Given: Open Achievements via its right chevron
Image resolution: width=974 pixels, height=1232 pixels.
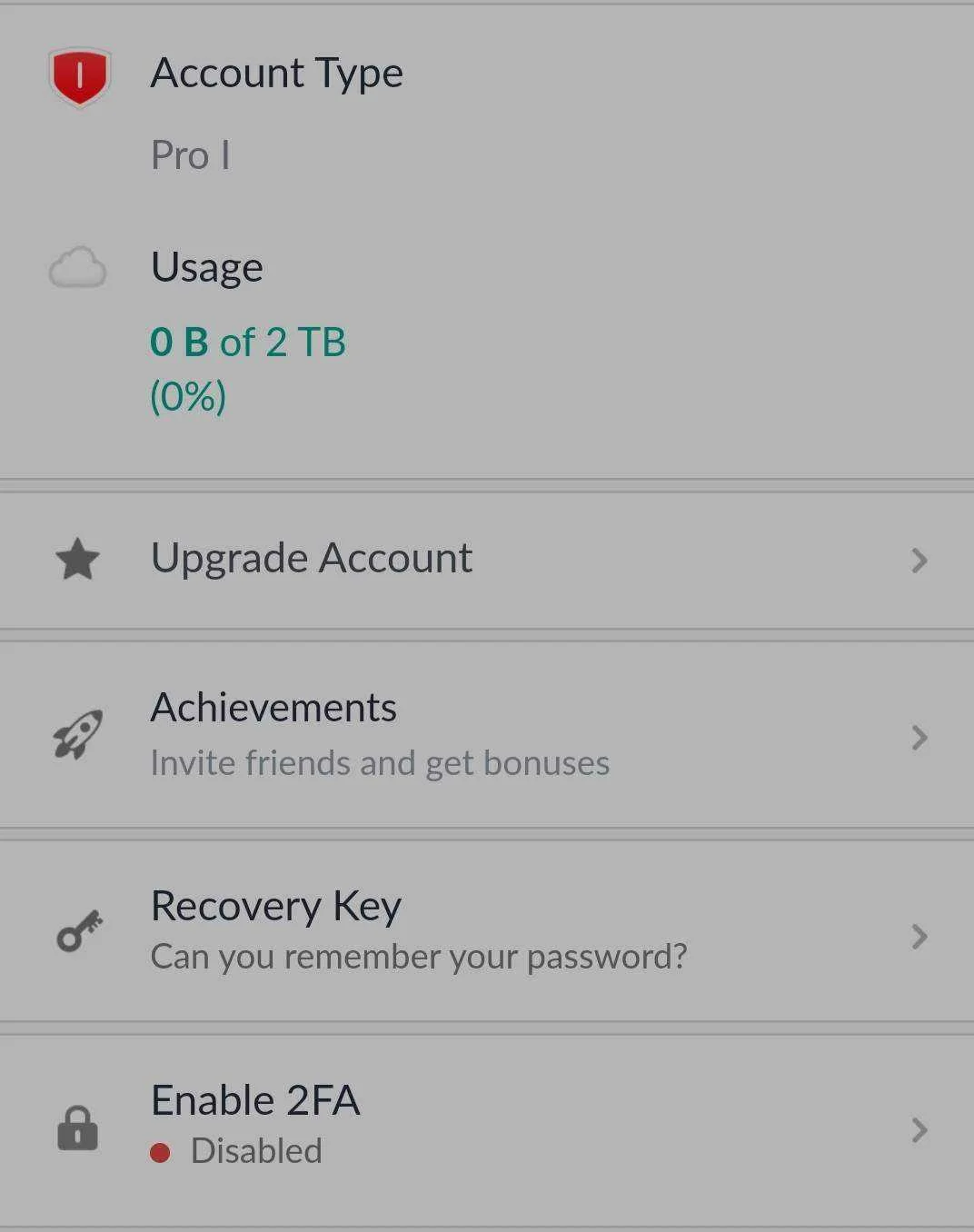Looking at the screenshot, I should coord(919,738).
